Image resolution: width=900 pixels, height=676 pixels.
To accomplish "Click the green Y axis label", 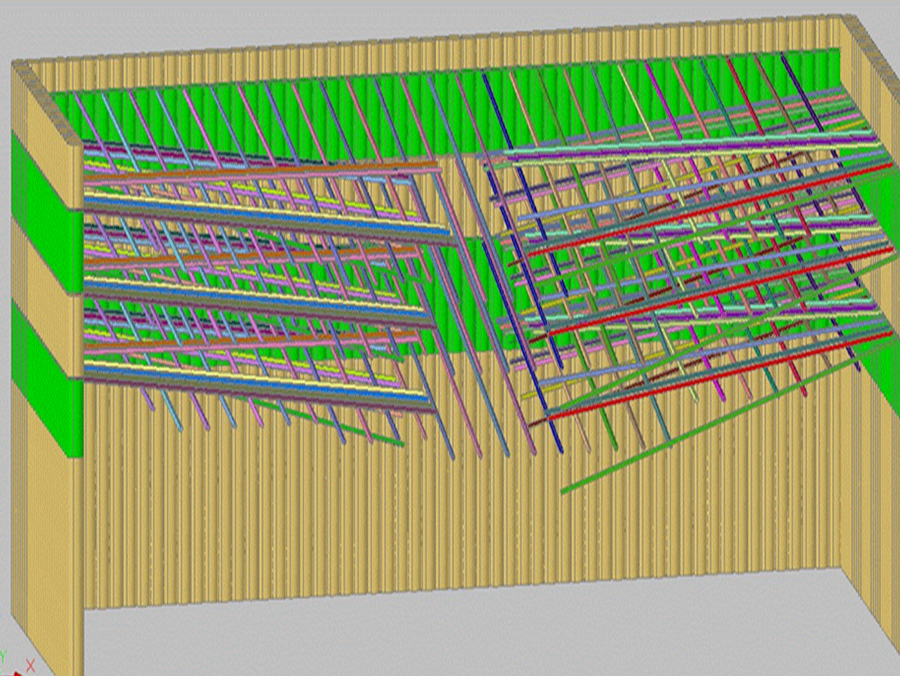I will (3, 655).
